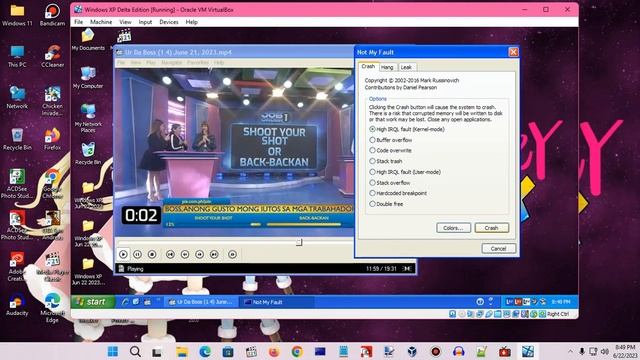640x360 pixels.
Task: Pause playback in Media Player Classic
Action: (138, 254)
